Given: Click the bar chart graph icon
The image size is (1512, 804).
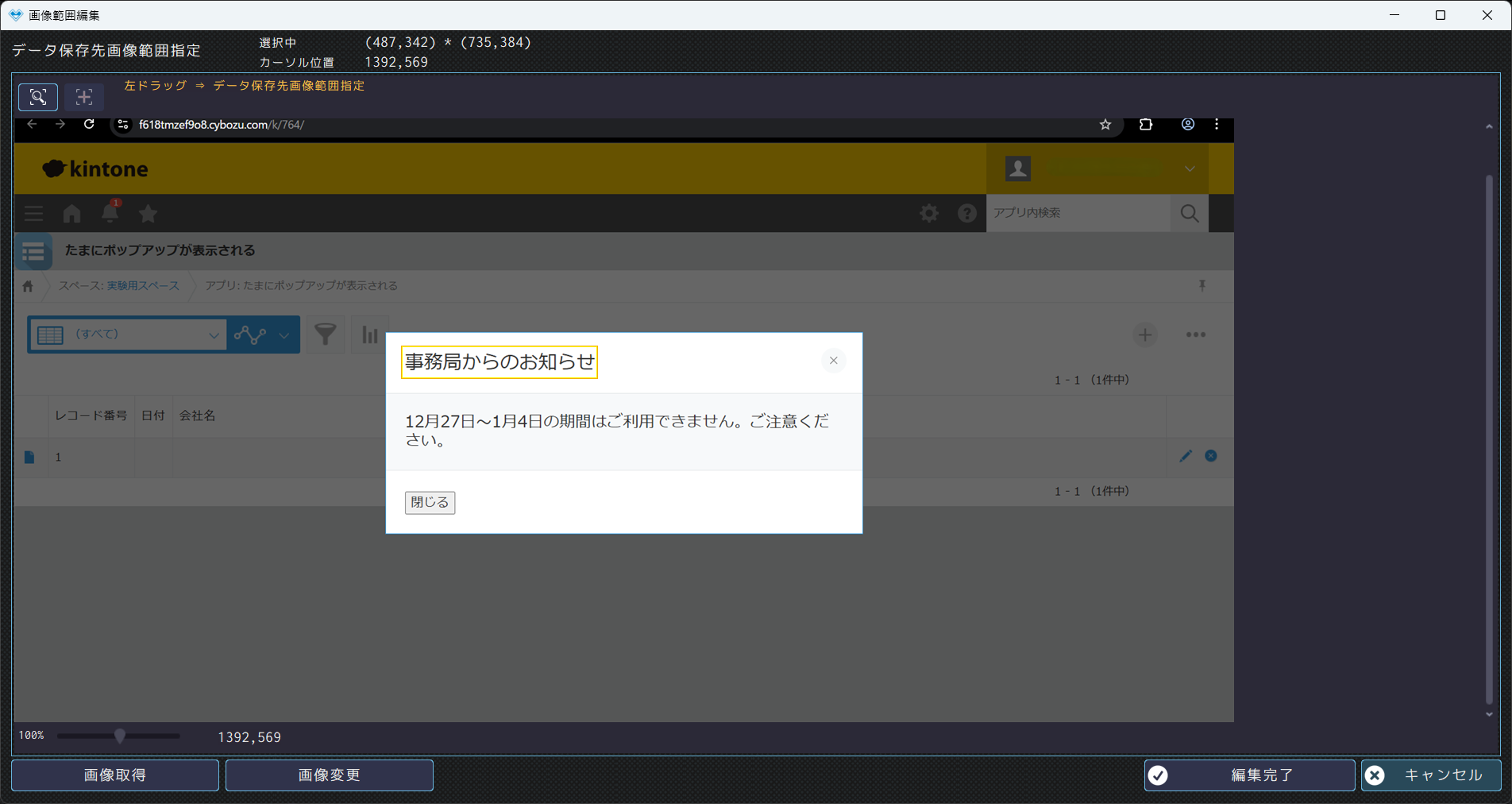Looking at the screenshot, I should pyautogui.click(x=370, y=334).
